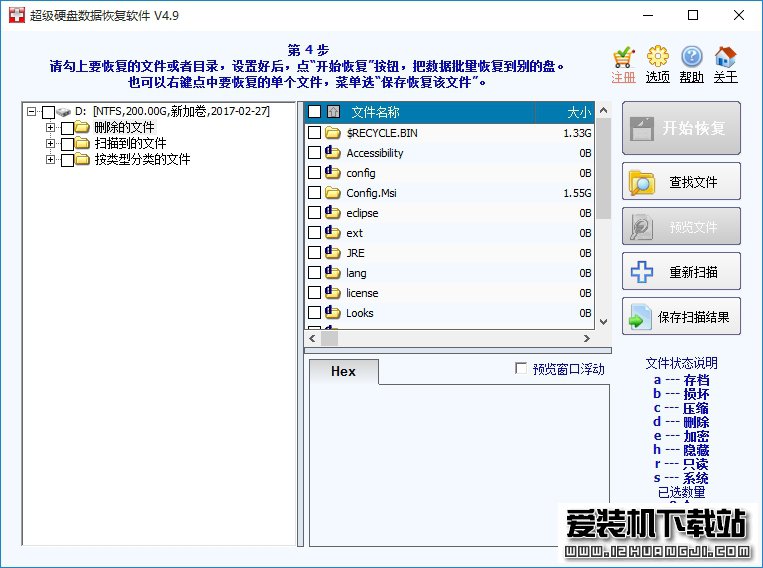Click the ext deleted folder icon
763x568 pixels.
pyautogui.click(x=333, y=232)
